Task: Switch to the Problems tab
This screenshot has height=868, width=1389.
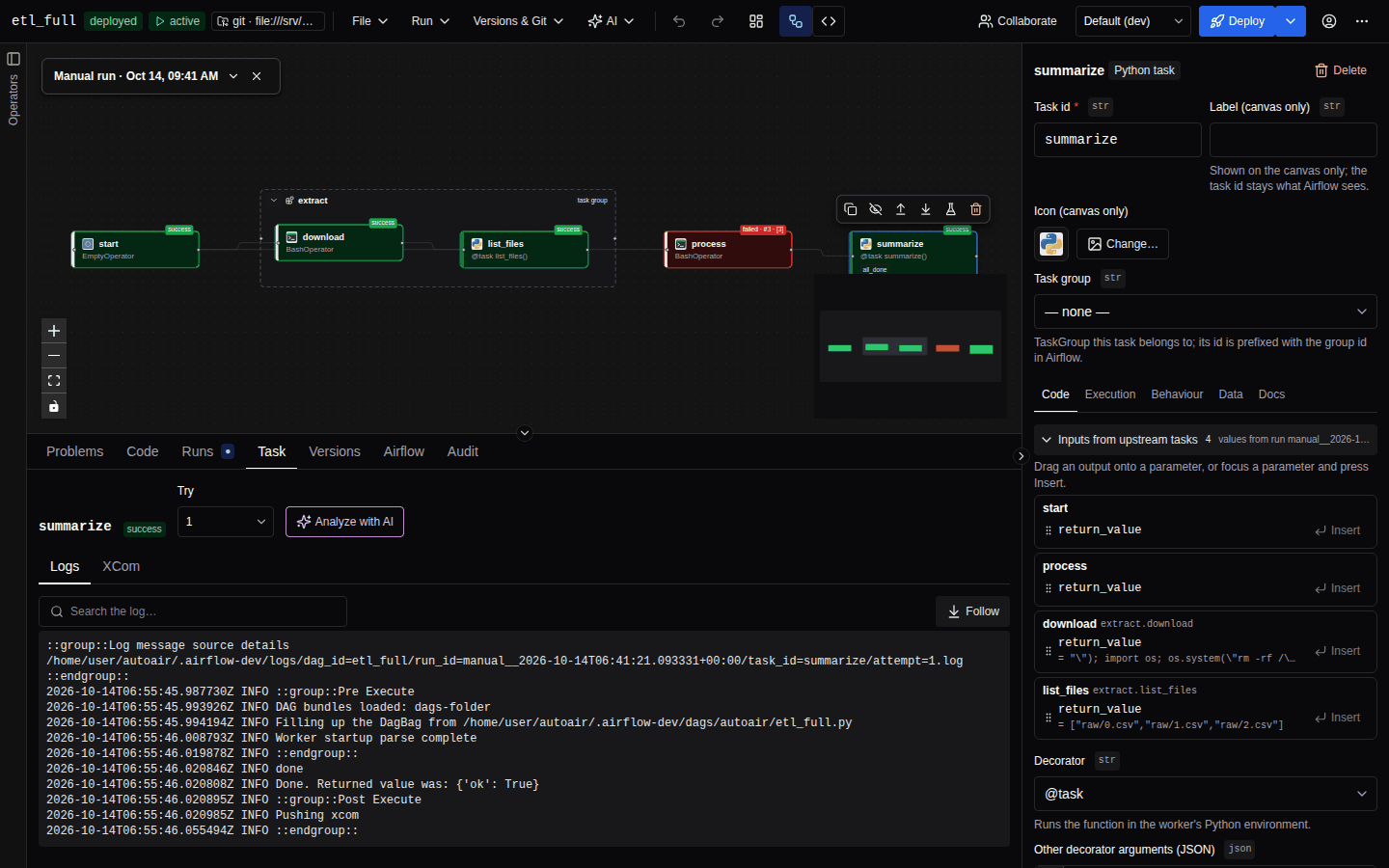Action: (74, 451)
